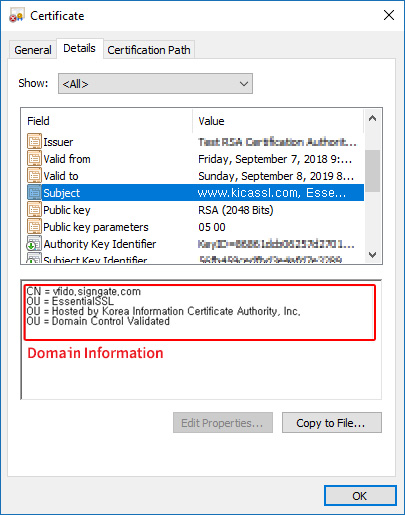Click the 'OU = EssentialSSL' line

[70, 301]
